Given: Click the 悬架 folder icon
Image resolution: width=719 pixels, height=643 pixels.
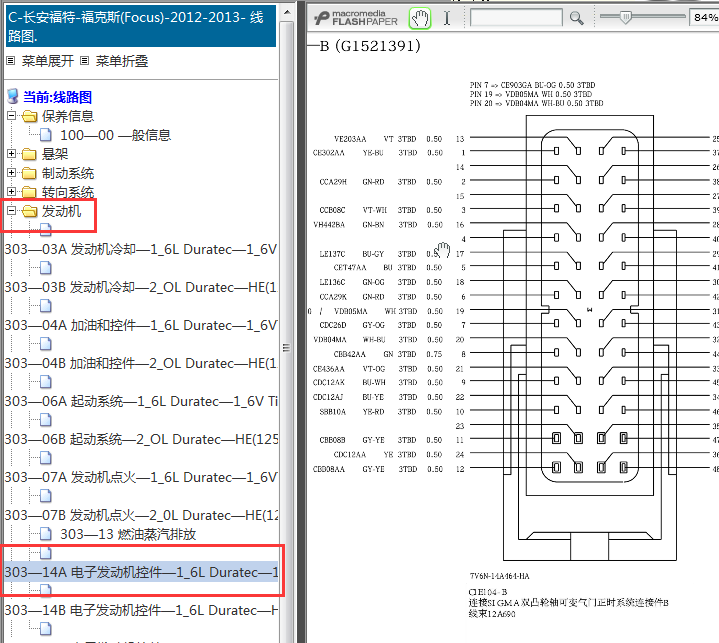Looking at the screenshot, I should click(x=29, y=154).
